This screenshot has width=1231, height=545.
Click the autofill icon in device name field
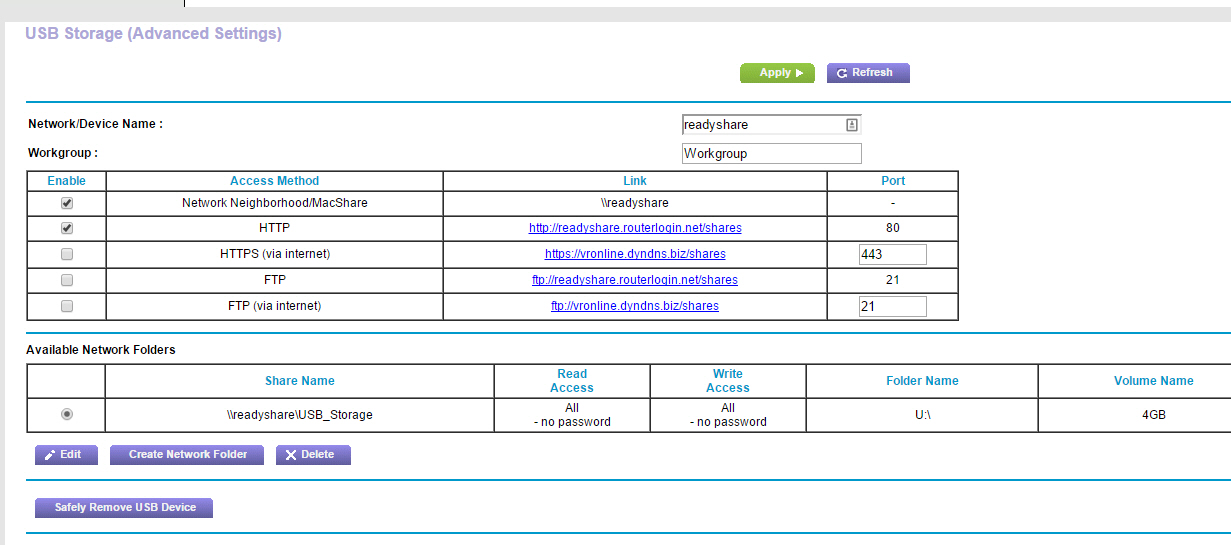click(851, 125)
